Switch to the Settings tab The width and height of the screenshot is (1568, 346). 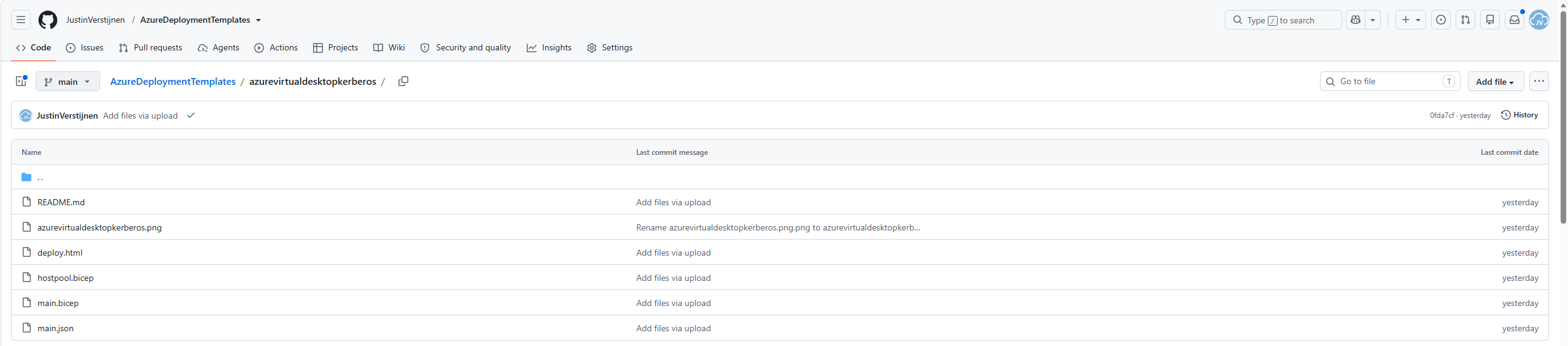coord(610,47)
